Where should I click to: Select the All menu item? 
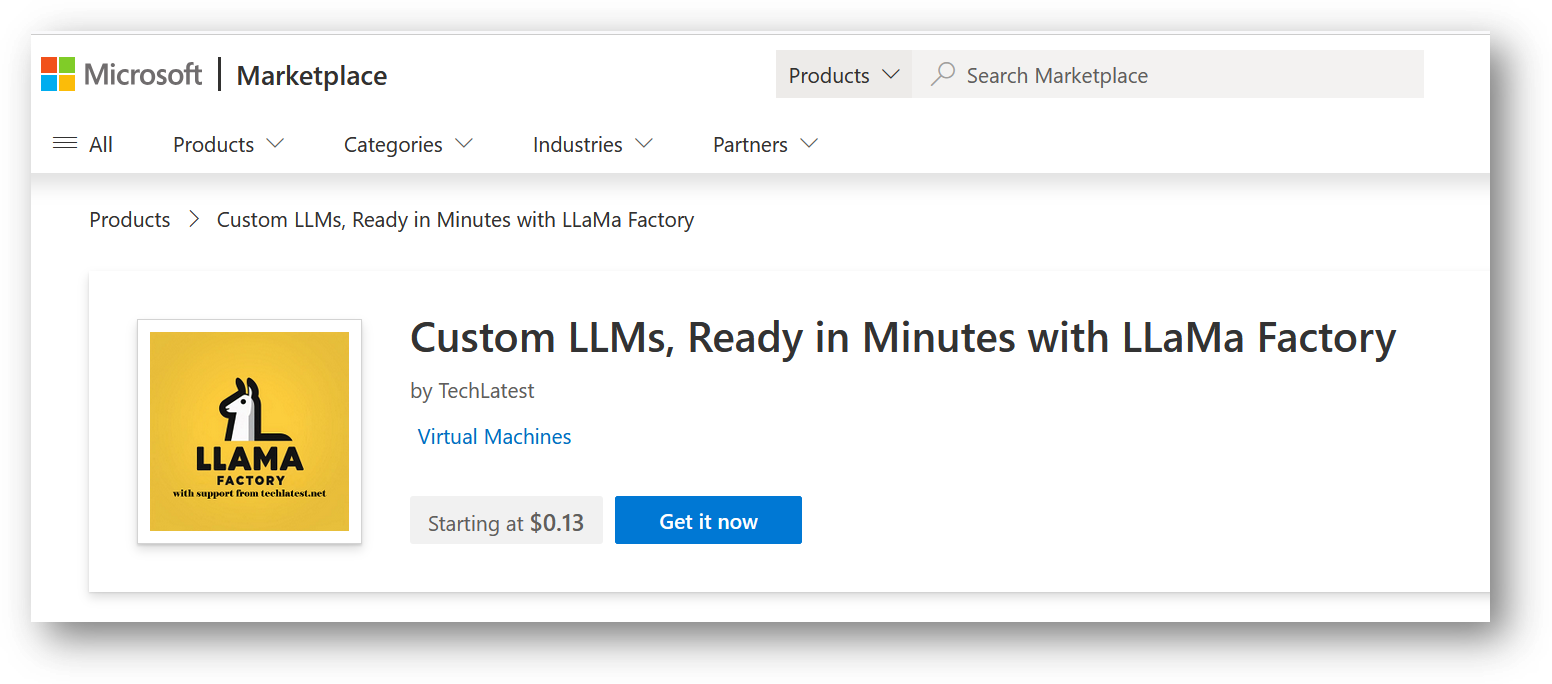(x=98, y=143)
